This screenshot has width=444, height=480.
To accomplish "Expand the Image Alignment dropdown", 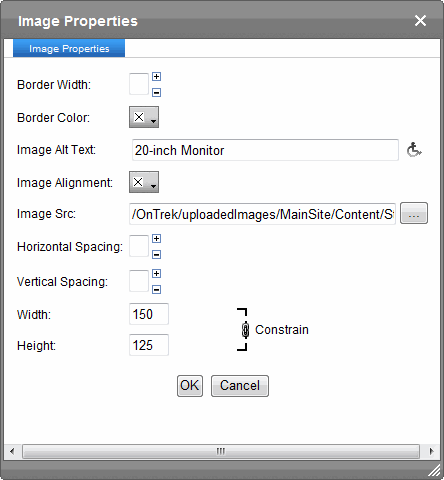I will click(144, 182).
